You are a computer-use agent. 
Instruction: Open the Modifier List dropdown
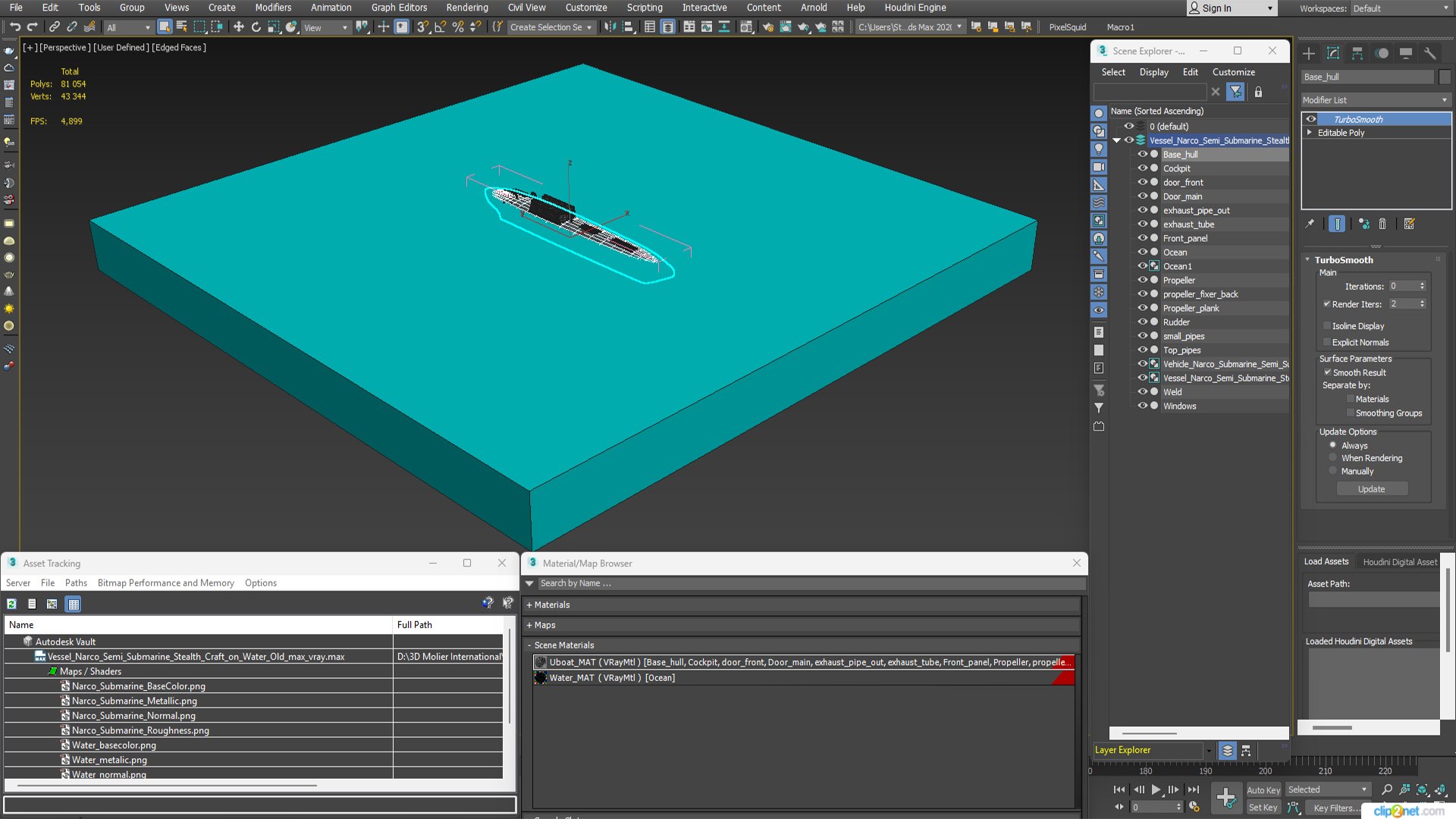tap(1375, 100)
